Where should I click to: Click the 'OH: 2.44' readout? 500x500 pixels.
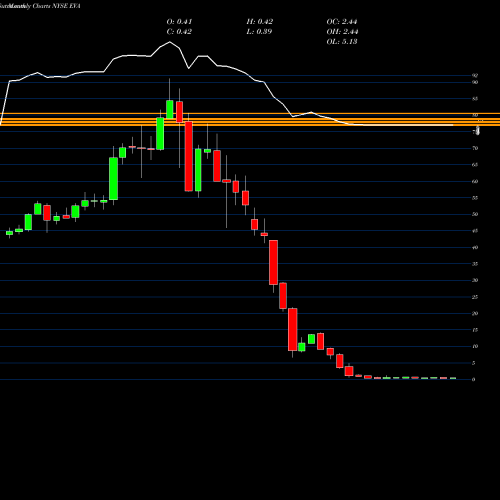[x=342, y=32]
